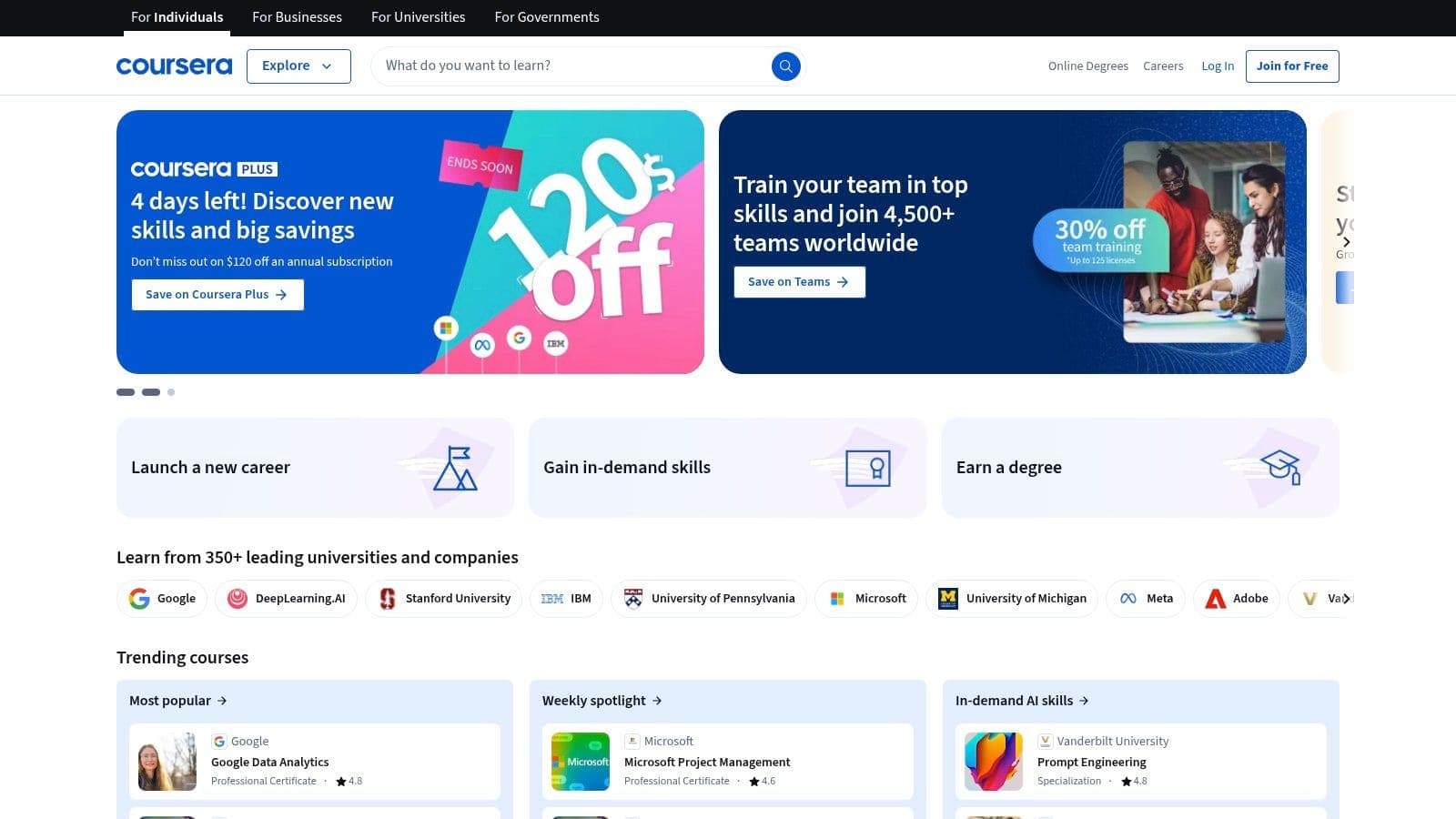1456x819 pixels.
Task: Advance the banner carousel with right arrow
Action: [x=1346, y=242]
